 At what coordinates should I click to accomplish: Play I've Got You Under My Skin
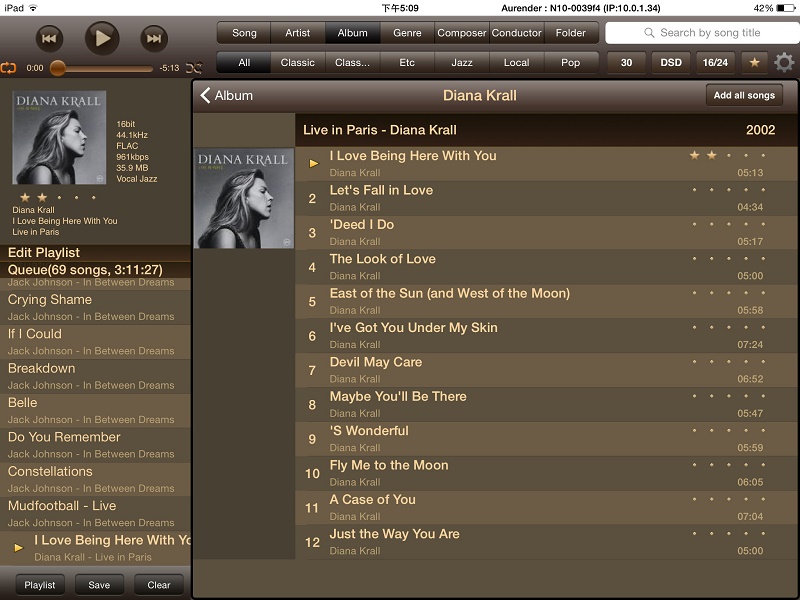546,336
